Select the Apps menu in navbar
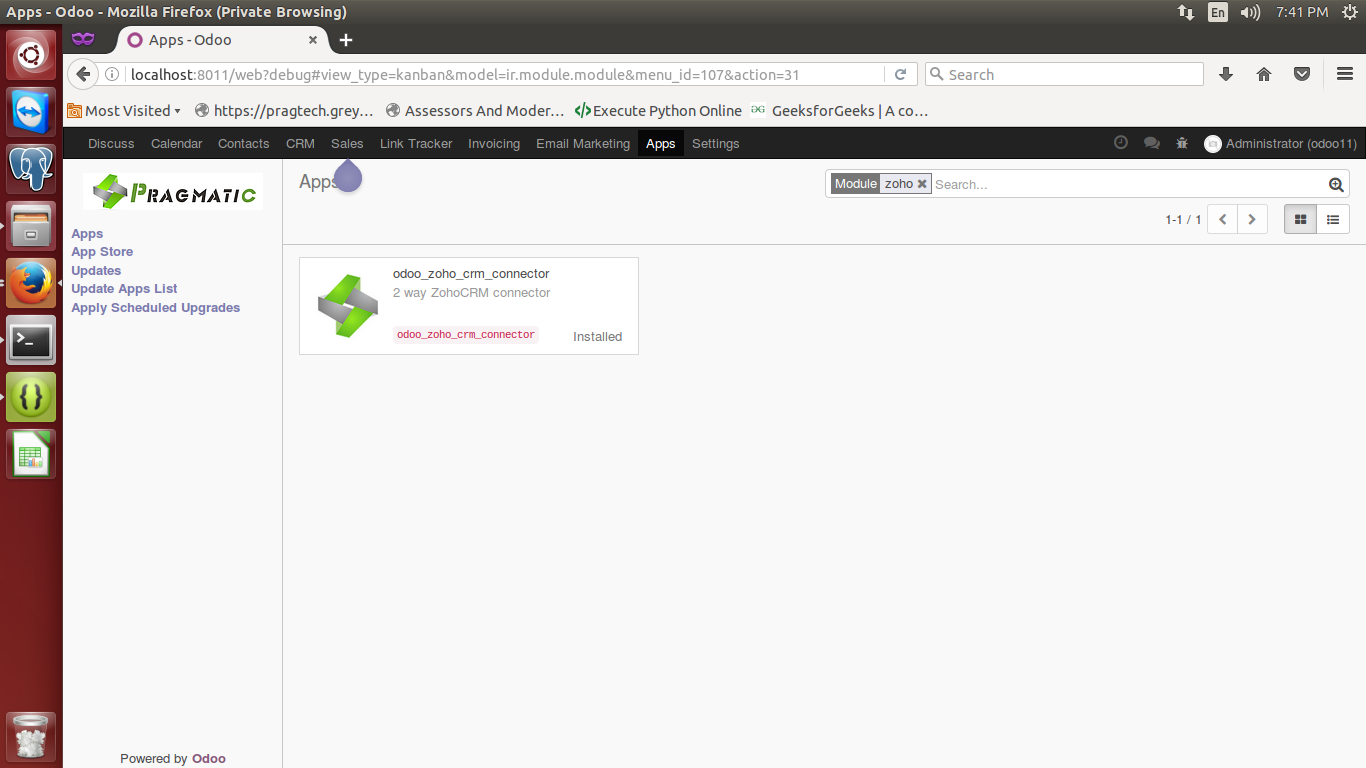 [x=661, y=143]
